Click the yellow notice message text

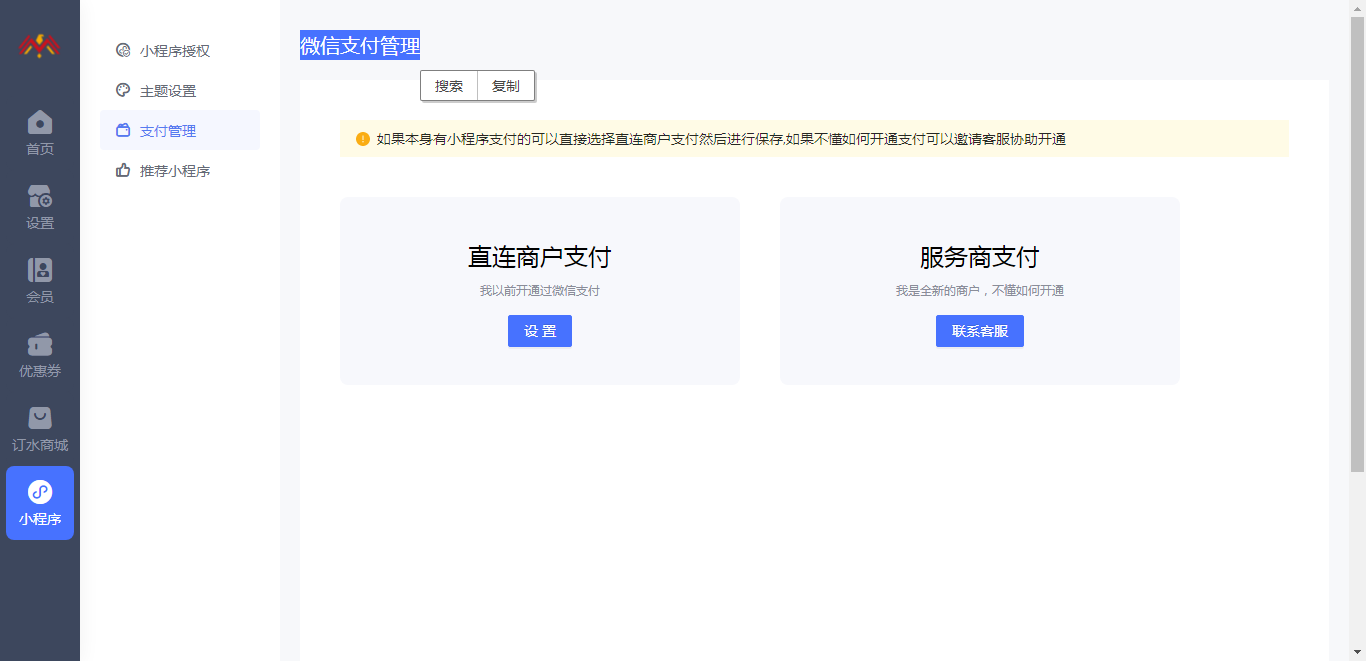pos(721,139)
